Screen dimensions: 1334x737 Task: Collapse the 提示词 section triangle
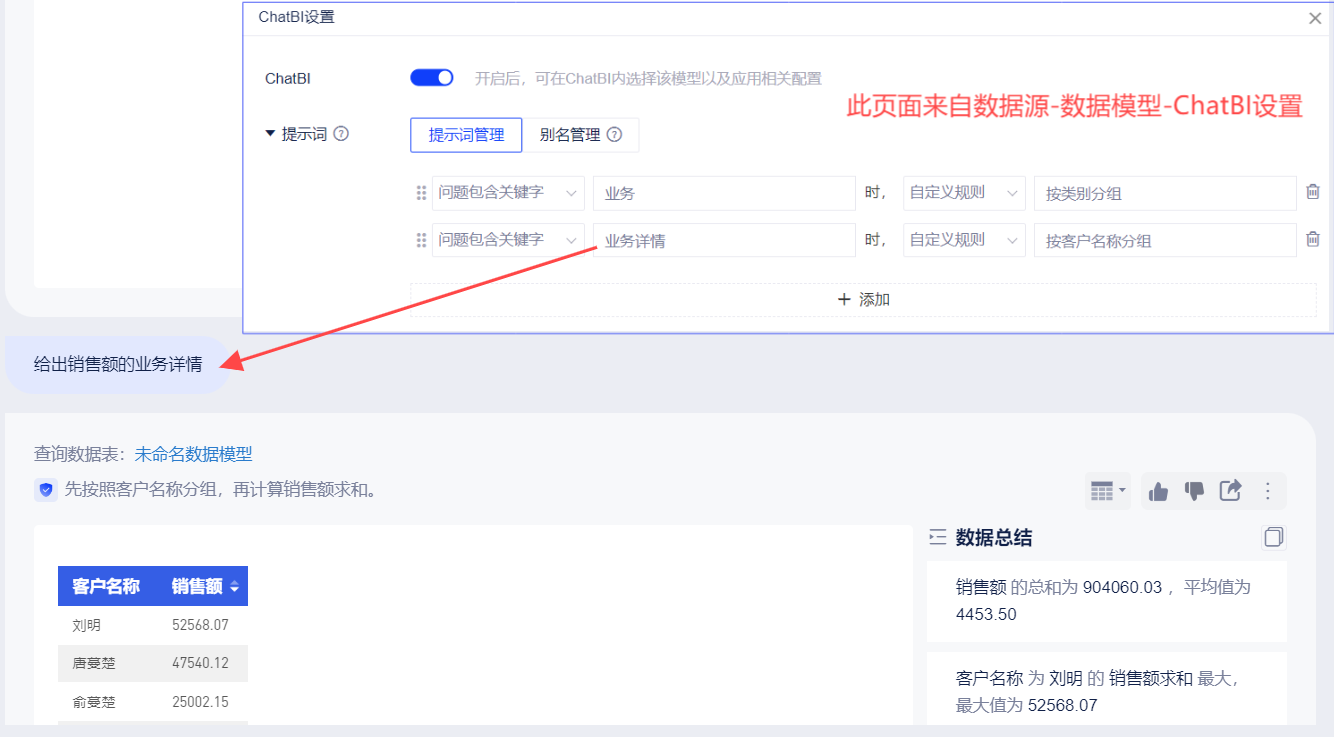[270, 134]
